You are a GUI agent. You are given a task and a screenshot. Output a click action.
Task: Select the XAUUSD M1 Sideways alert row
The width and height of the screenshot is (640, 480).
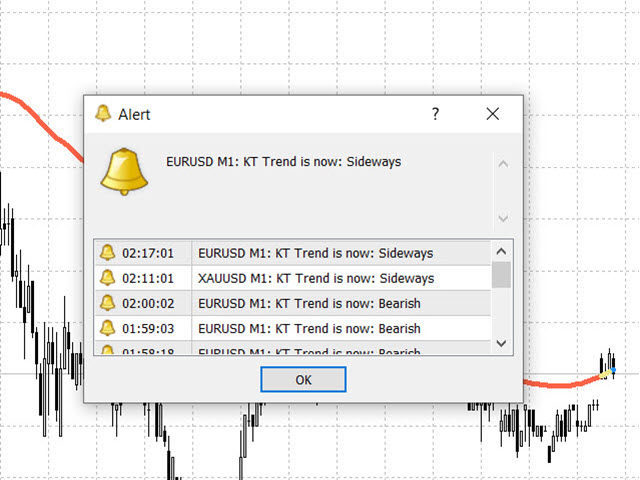pos(292,278)
